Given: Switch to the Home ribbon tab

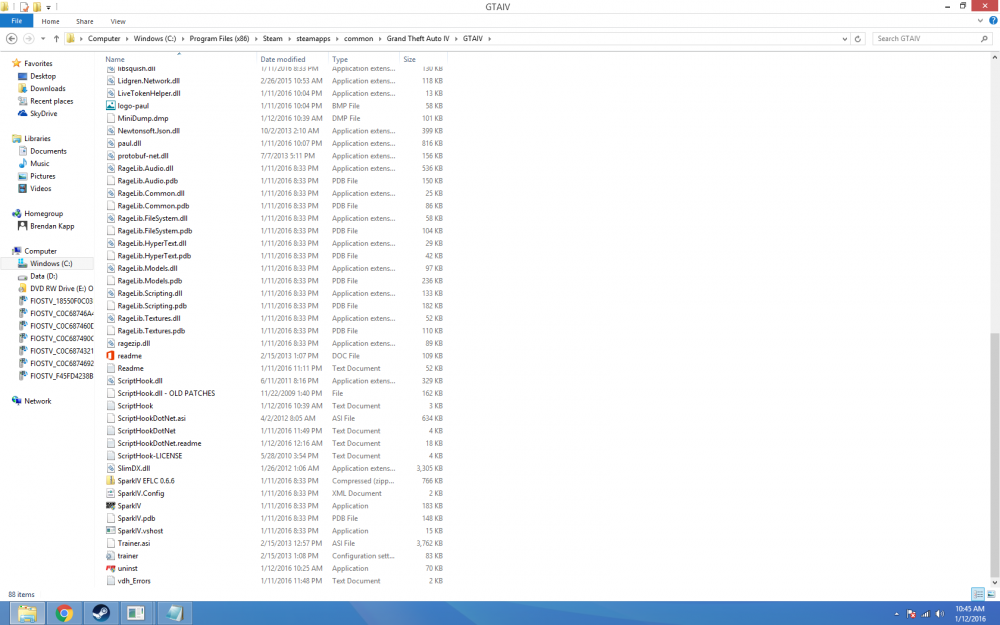Looking at the screenshot, I should (50, 21).
